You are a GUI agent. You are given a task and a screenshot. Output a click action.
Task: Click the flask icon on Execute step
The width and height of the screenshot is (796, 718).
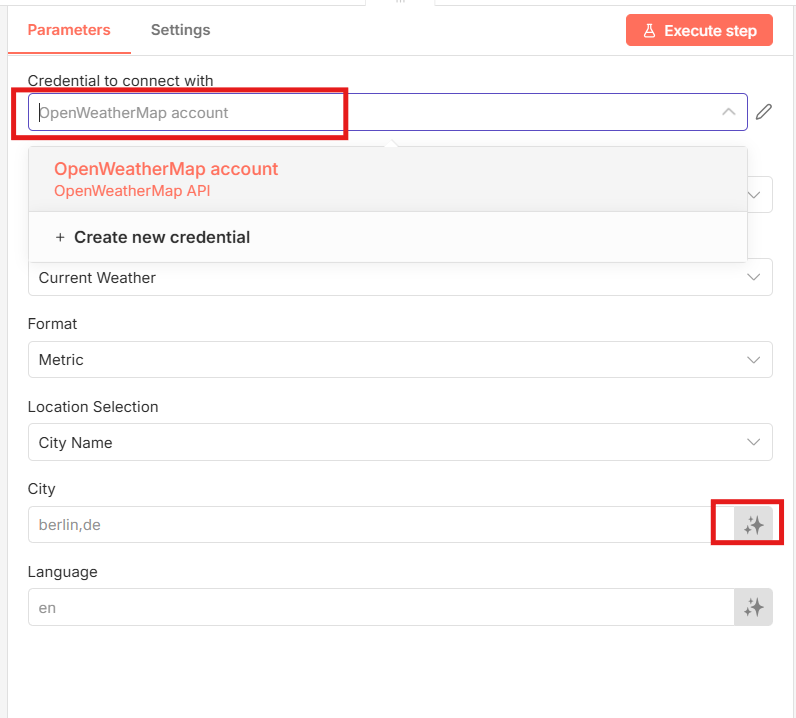(649, 30)
